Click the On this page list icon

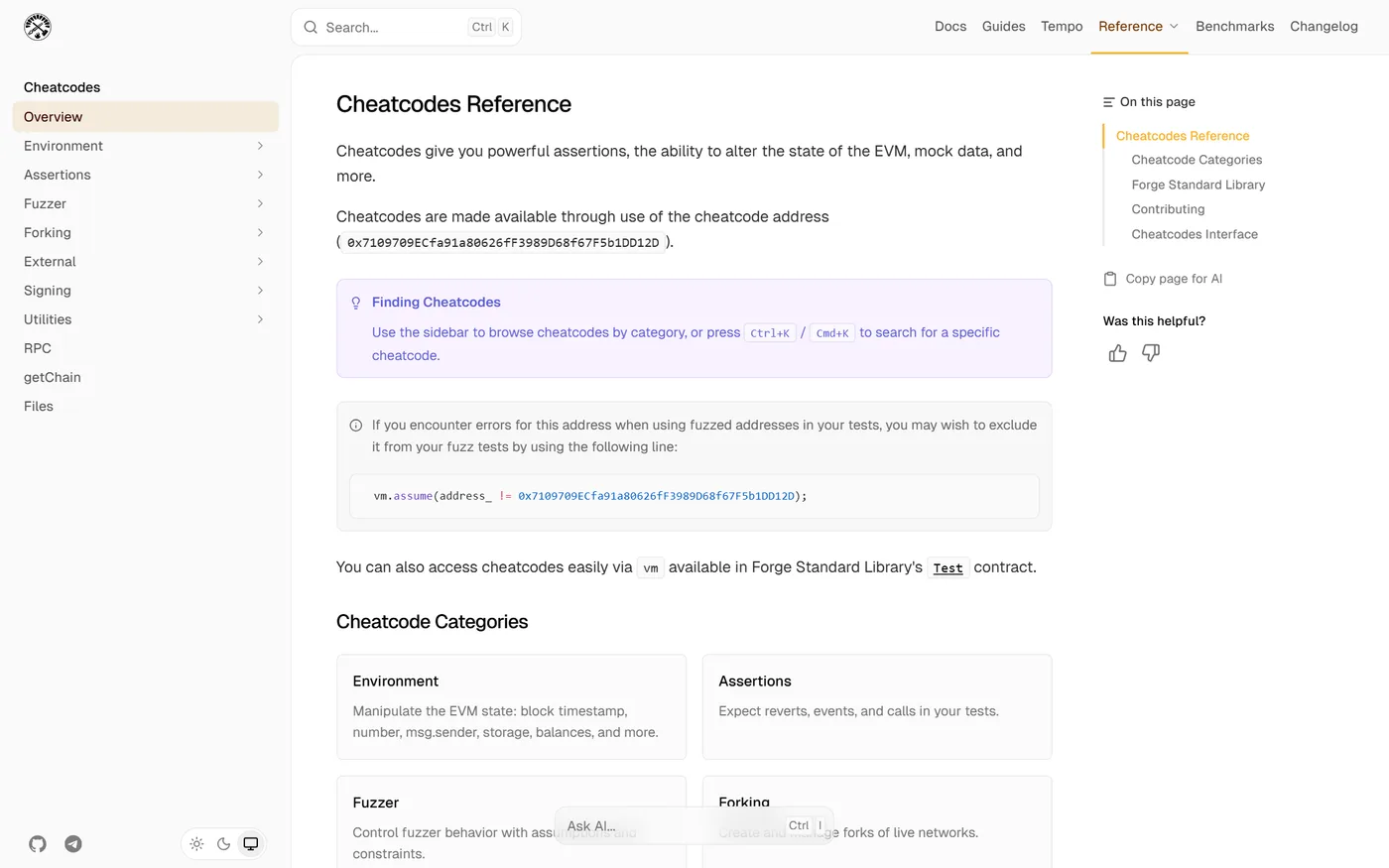coord(1108,102)
